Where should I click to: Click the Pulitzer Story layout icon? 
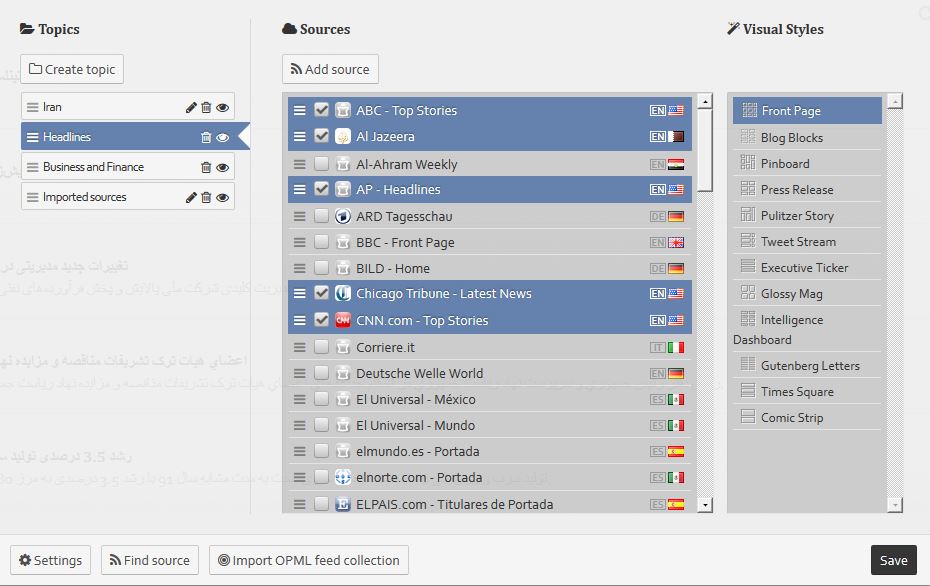[x=748, y=214]
